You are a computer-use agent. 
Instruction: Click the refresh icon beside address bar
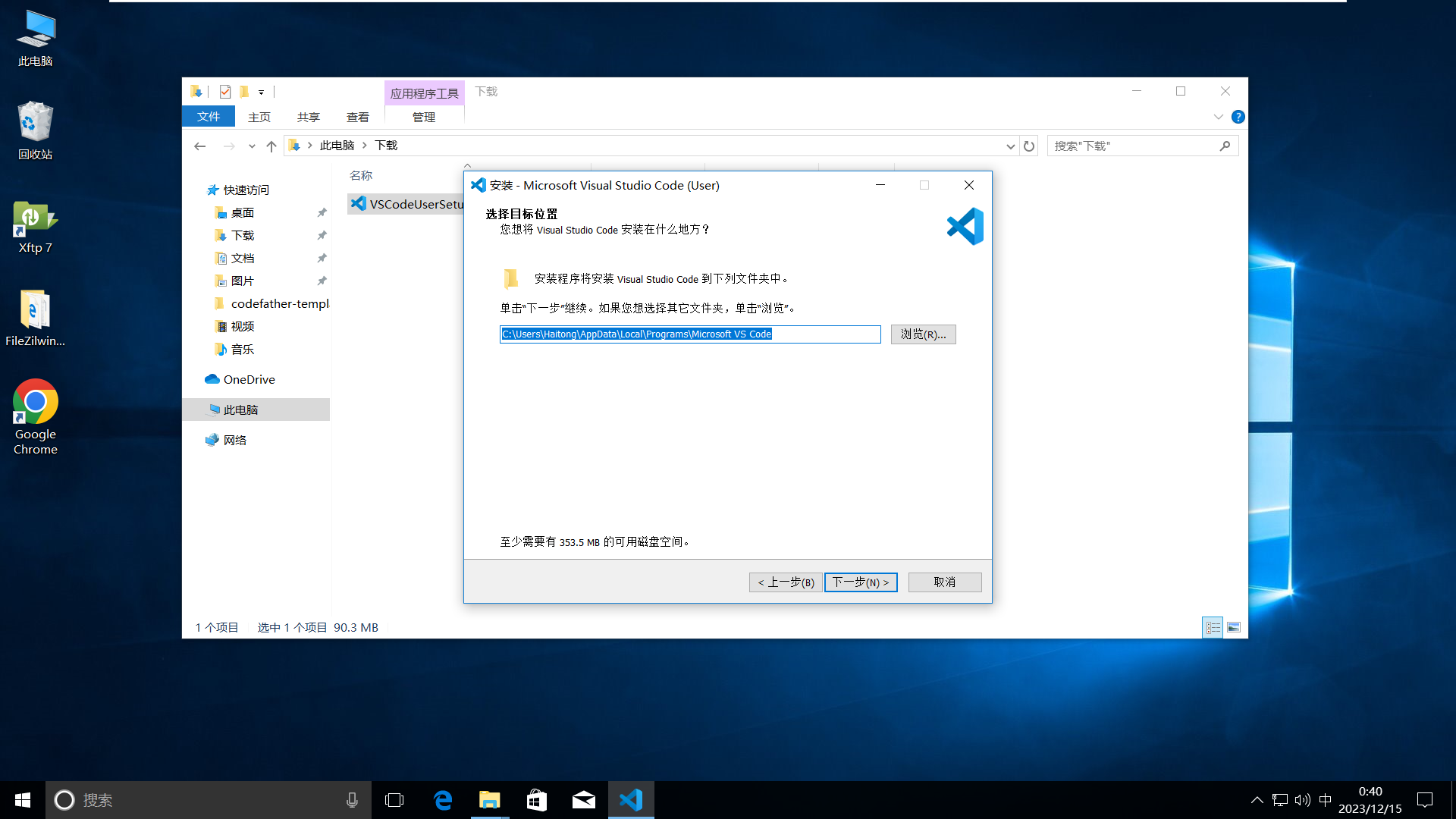(1029, 146)
